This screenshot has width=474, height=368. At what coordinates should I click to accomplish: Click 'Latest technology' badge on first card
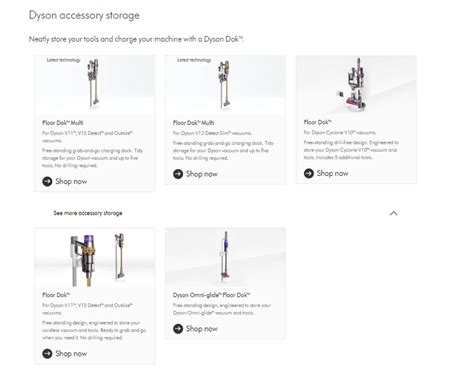(x=64, y=60)
